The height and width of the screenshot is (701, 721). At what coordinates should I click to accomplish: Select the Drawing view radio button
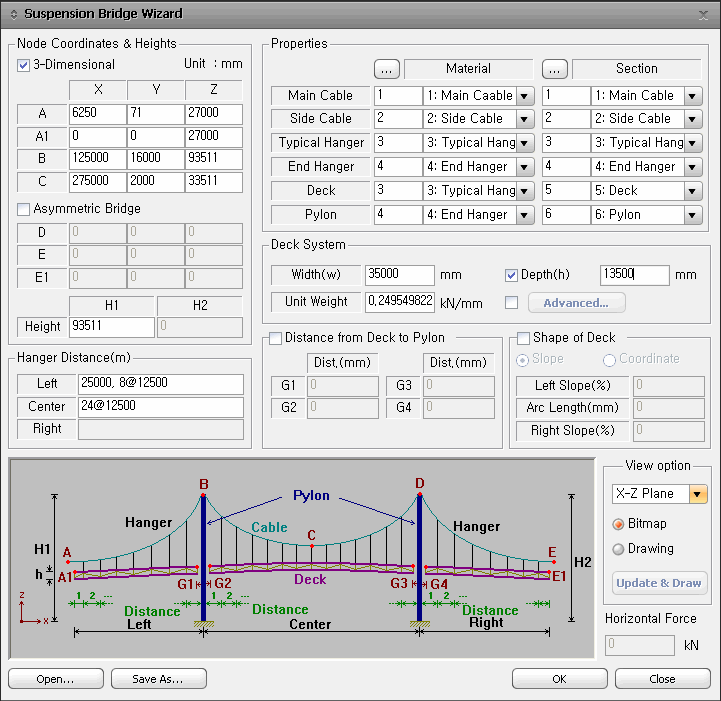tap(618, 549)
